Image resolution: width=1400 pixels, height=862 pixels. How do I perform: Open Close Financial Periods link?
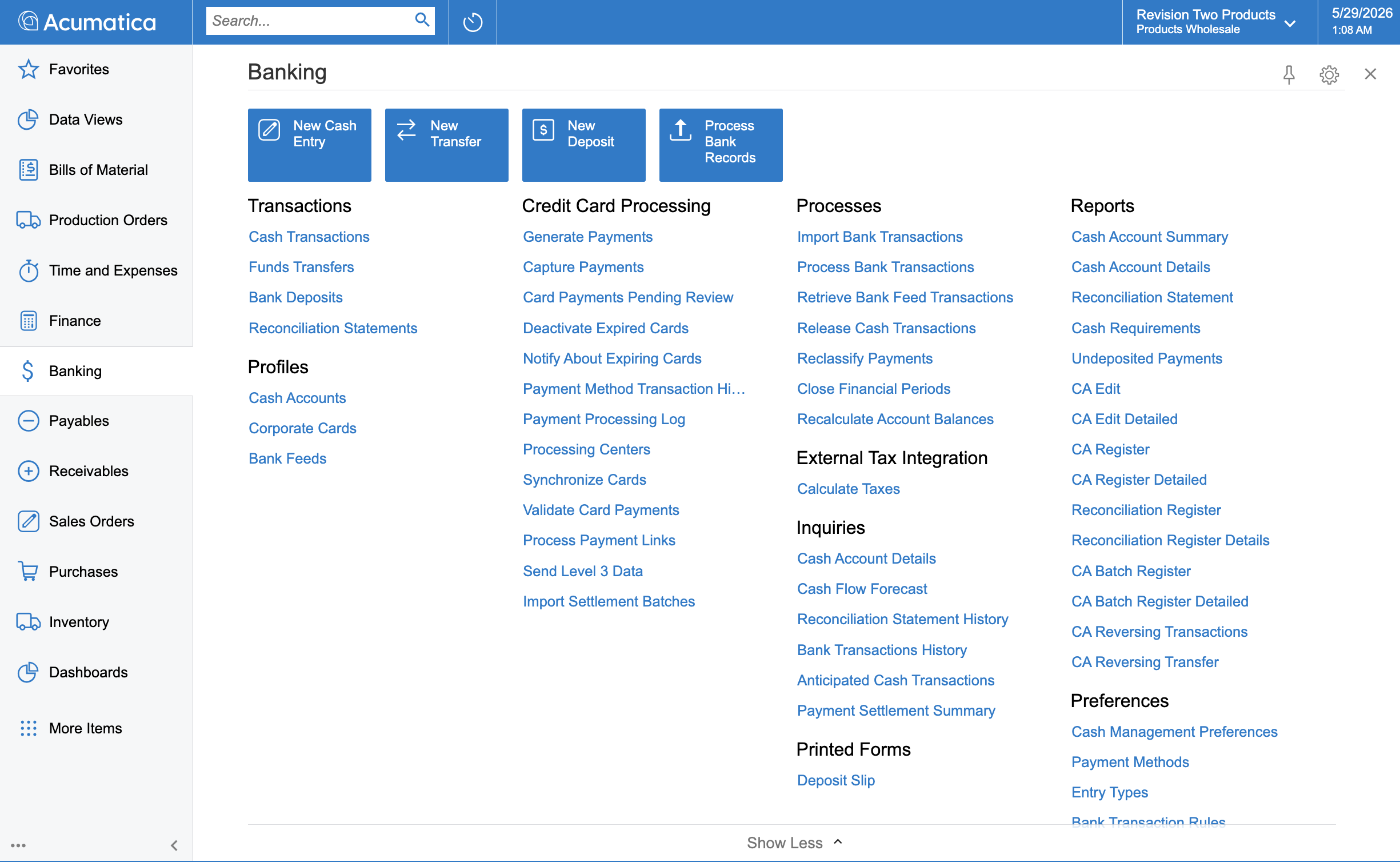coord(874,389)
